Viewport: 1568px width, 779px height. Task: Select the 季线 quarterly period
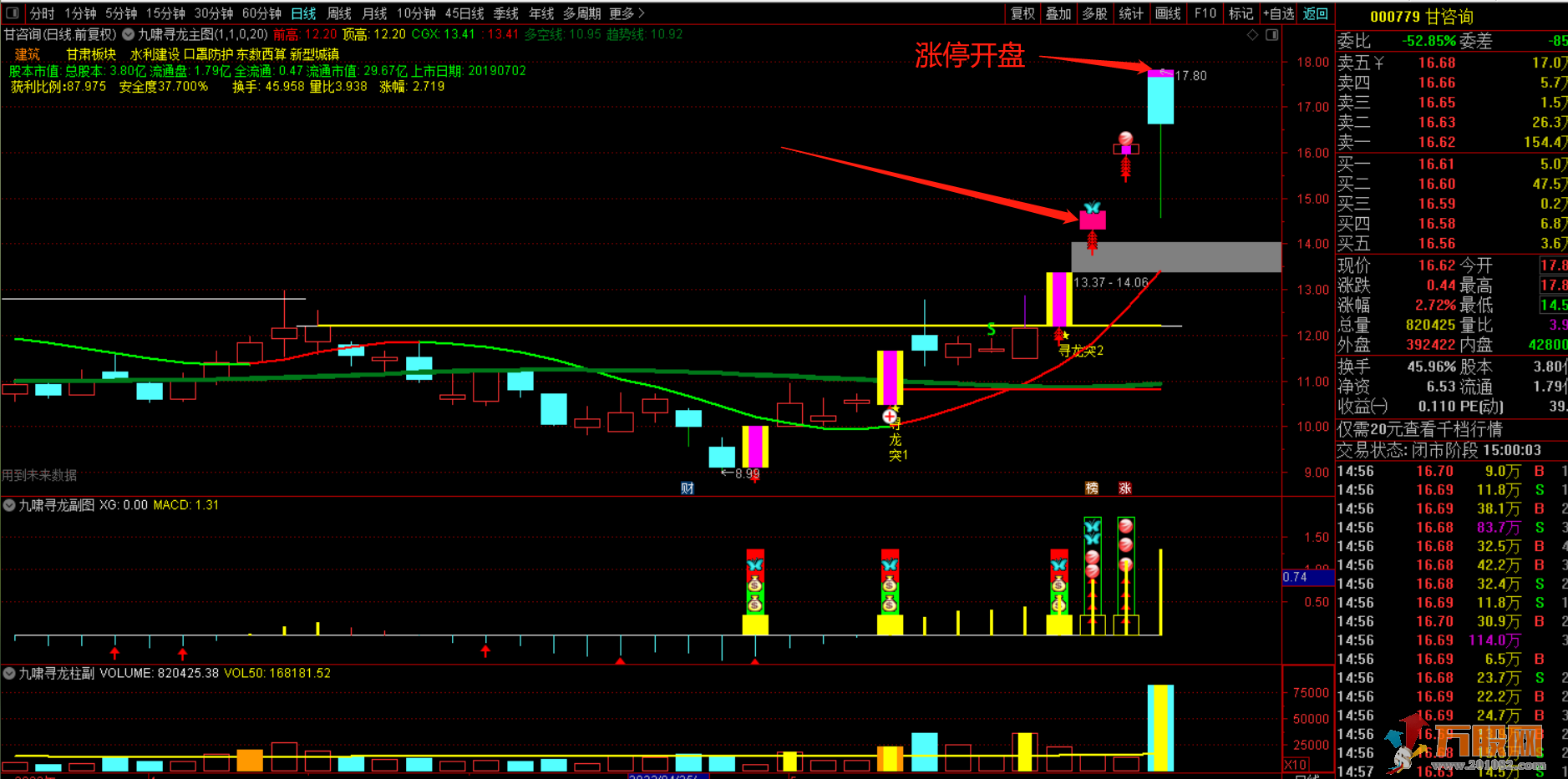(506, 13)
